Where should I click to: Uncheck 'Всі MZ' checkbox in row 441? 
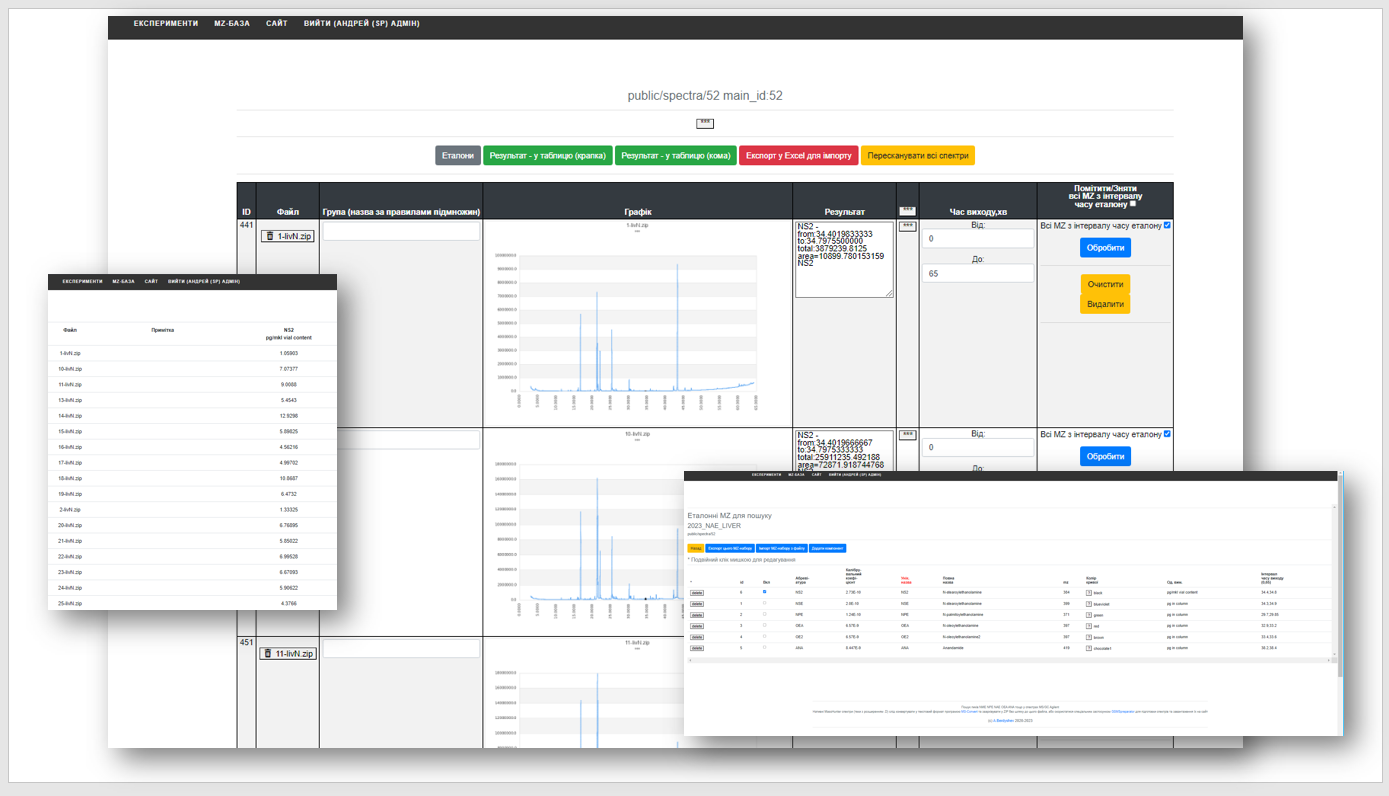[1167, 226]
